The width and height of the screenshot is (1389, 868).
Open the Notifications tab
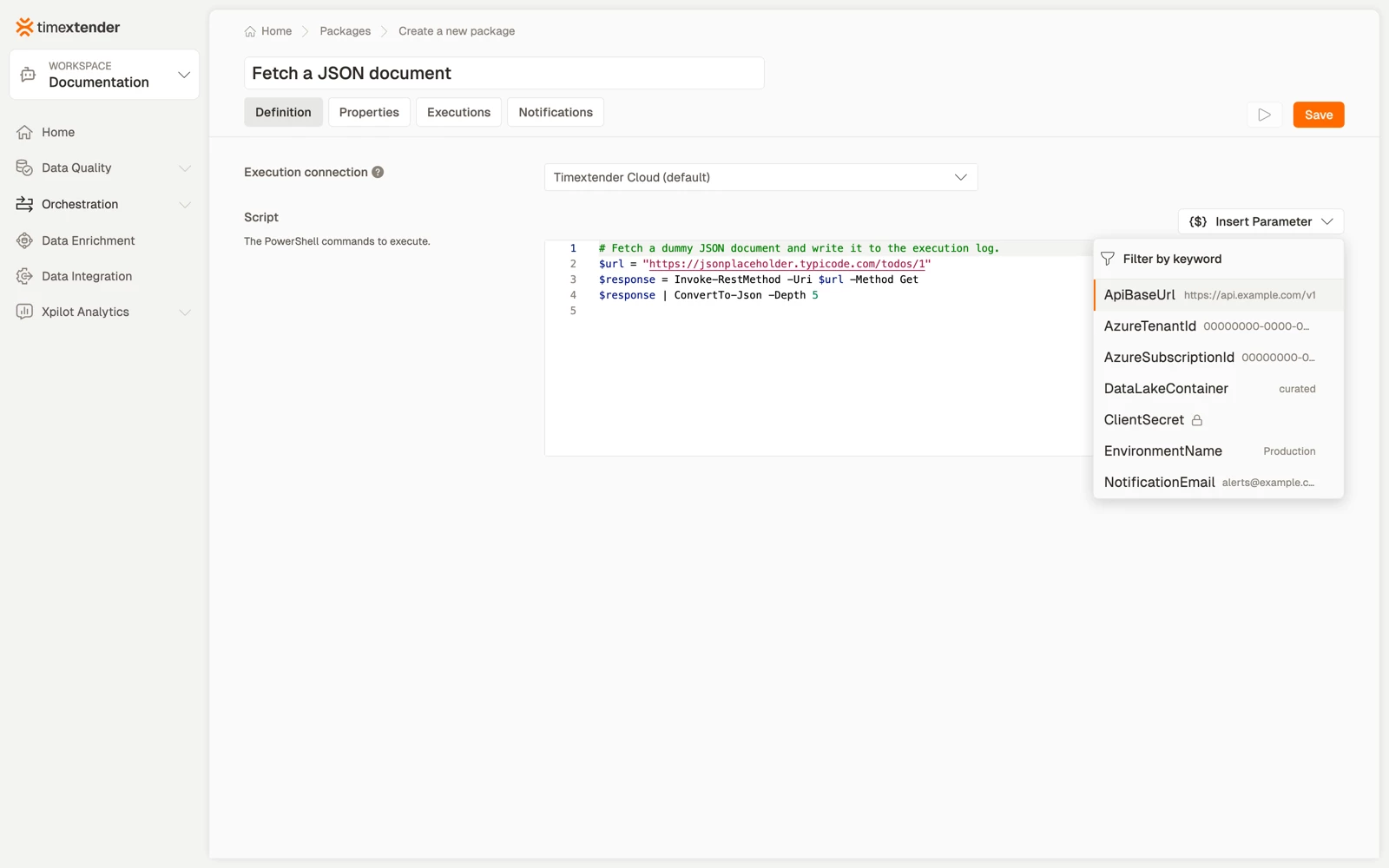556,112
